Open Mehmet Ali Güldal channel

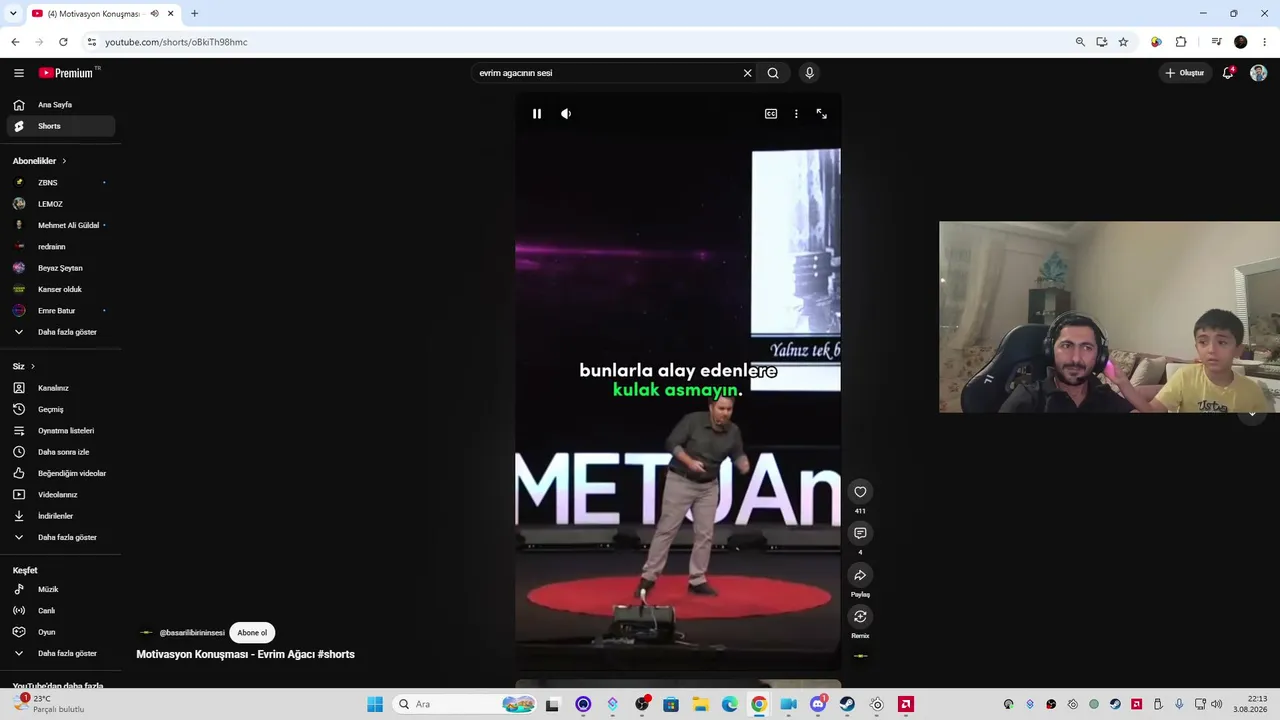click(x=61, y=225)
